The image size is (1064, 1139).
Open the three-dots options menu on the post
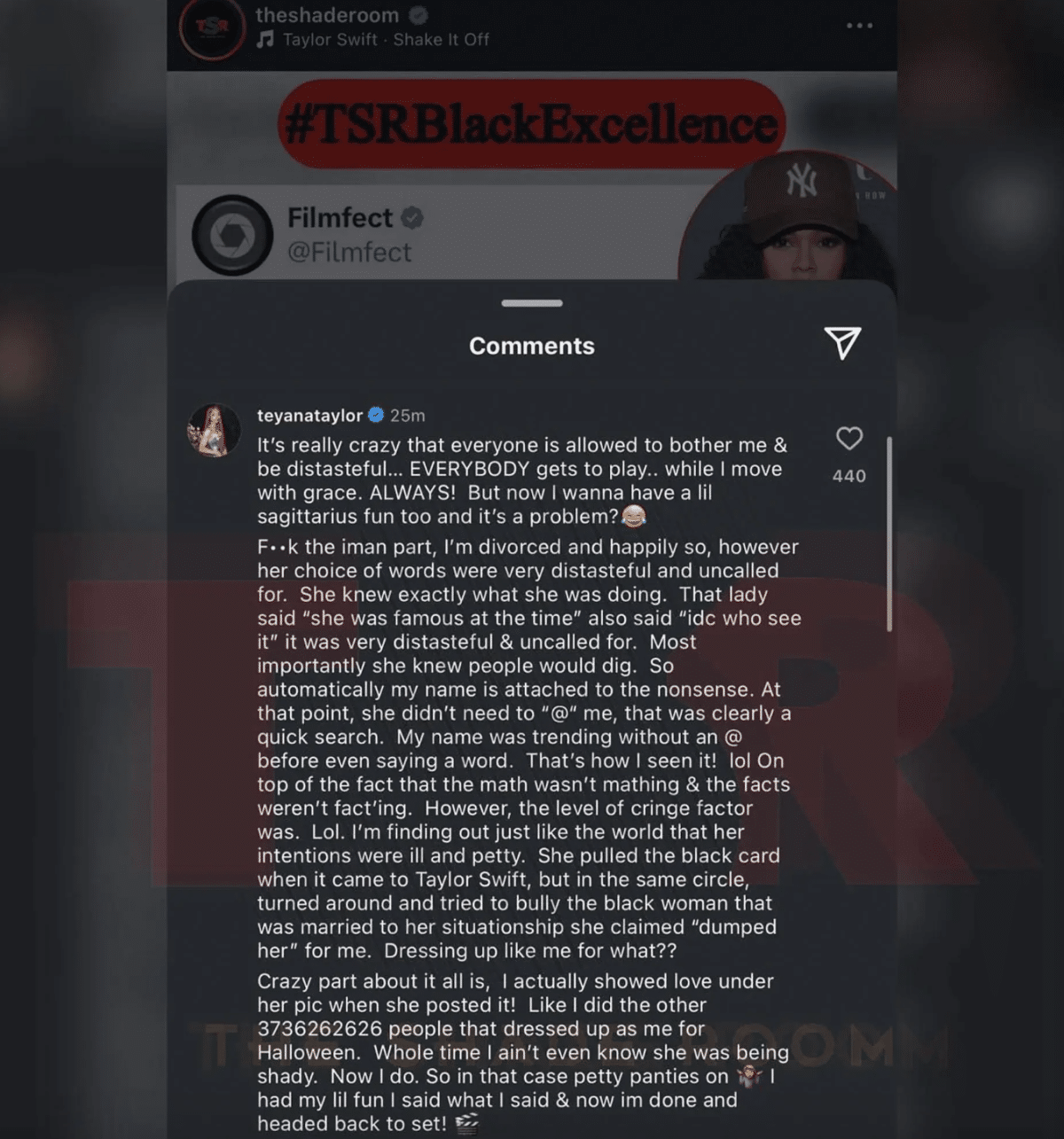point(858,26)
